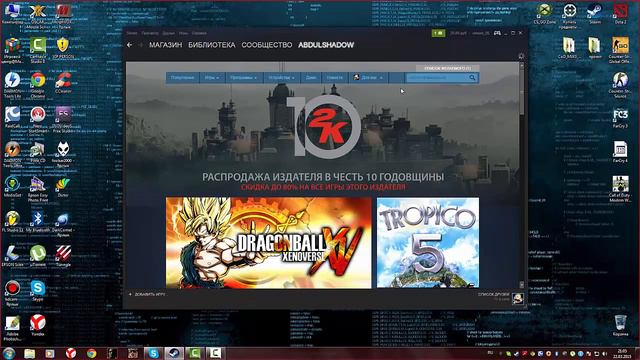
Task: Go back with the Steam back arrow
Action: [x=129, y=45]
